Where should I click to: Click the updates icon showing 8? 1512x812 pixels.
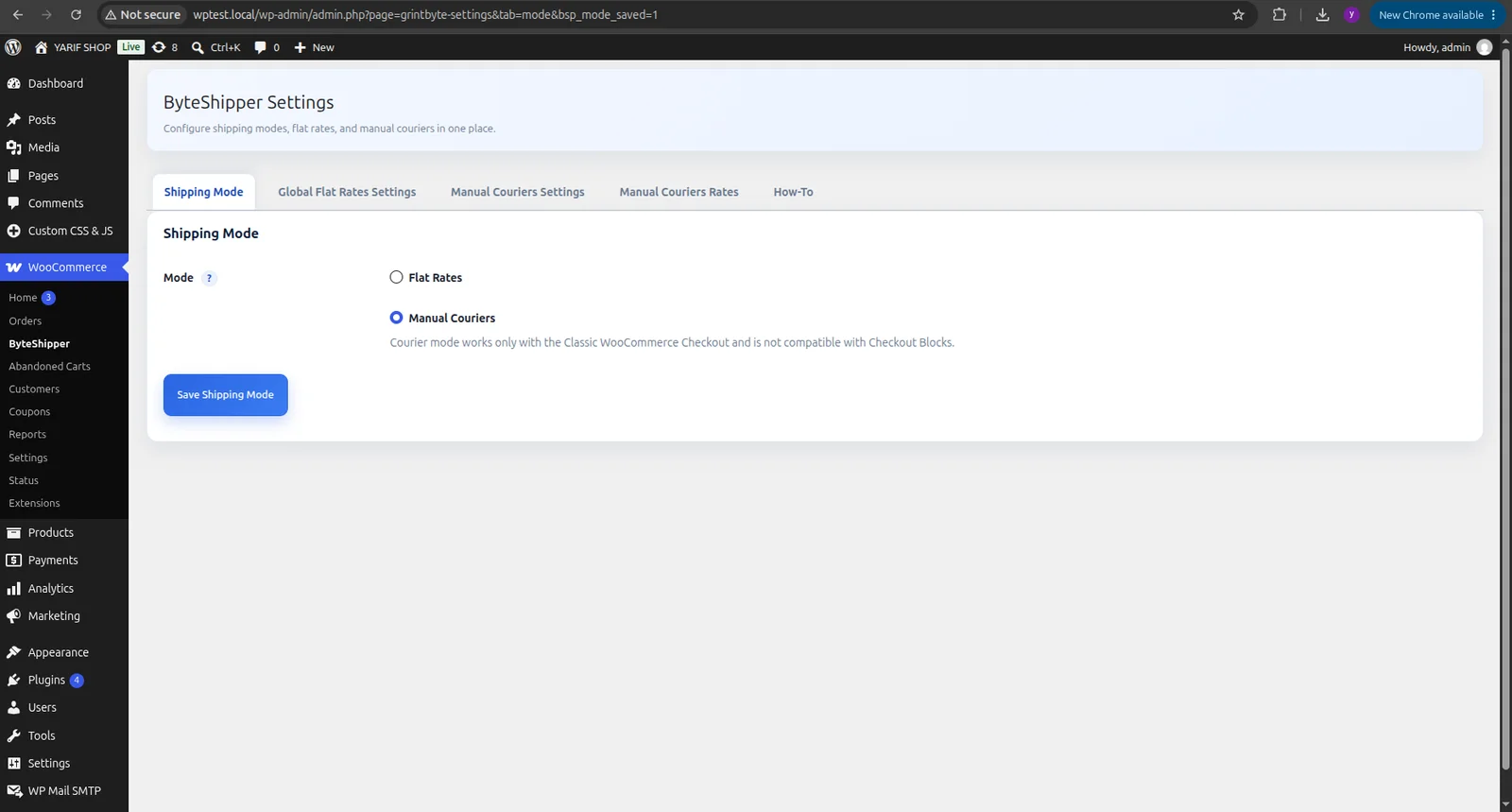coord(159,47)
